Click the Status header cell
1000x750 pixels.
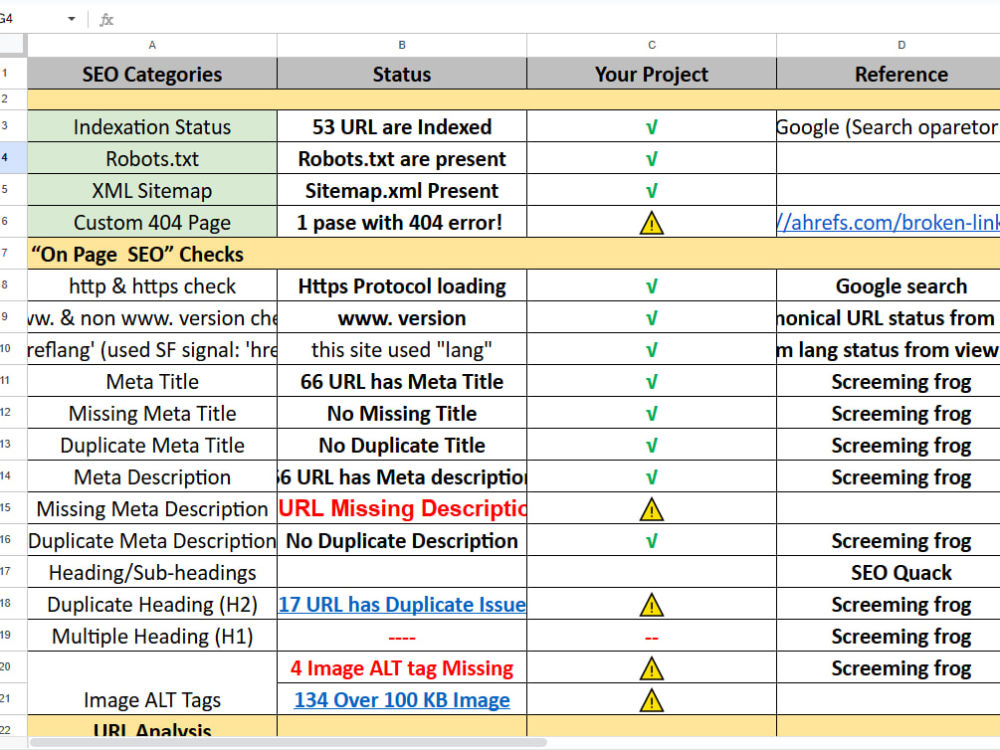click(x=402, y=74)
